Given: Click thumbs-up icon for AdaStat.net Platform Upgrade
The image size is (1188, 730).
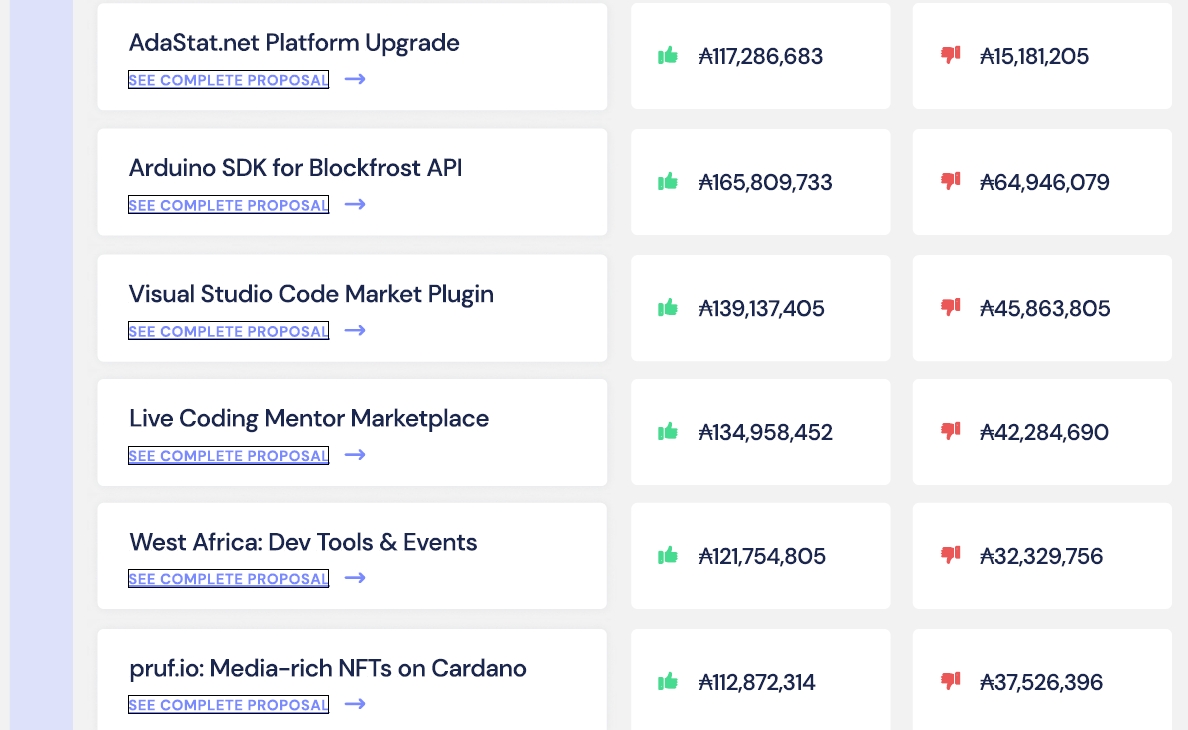Looking at the screenshot, I should coord(668,55).
